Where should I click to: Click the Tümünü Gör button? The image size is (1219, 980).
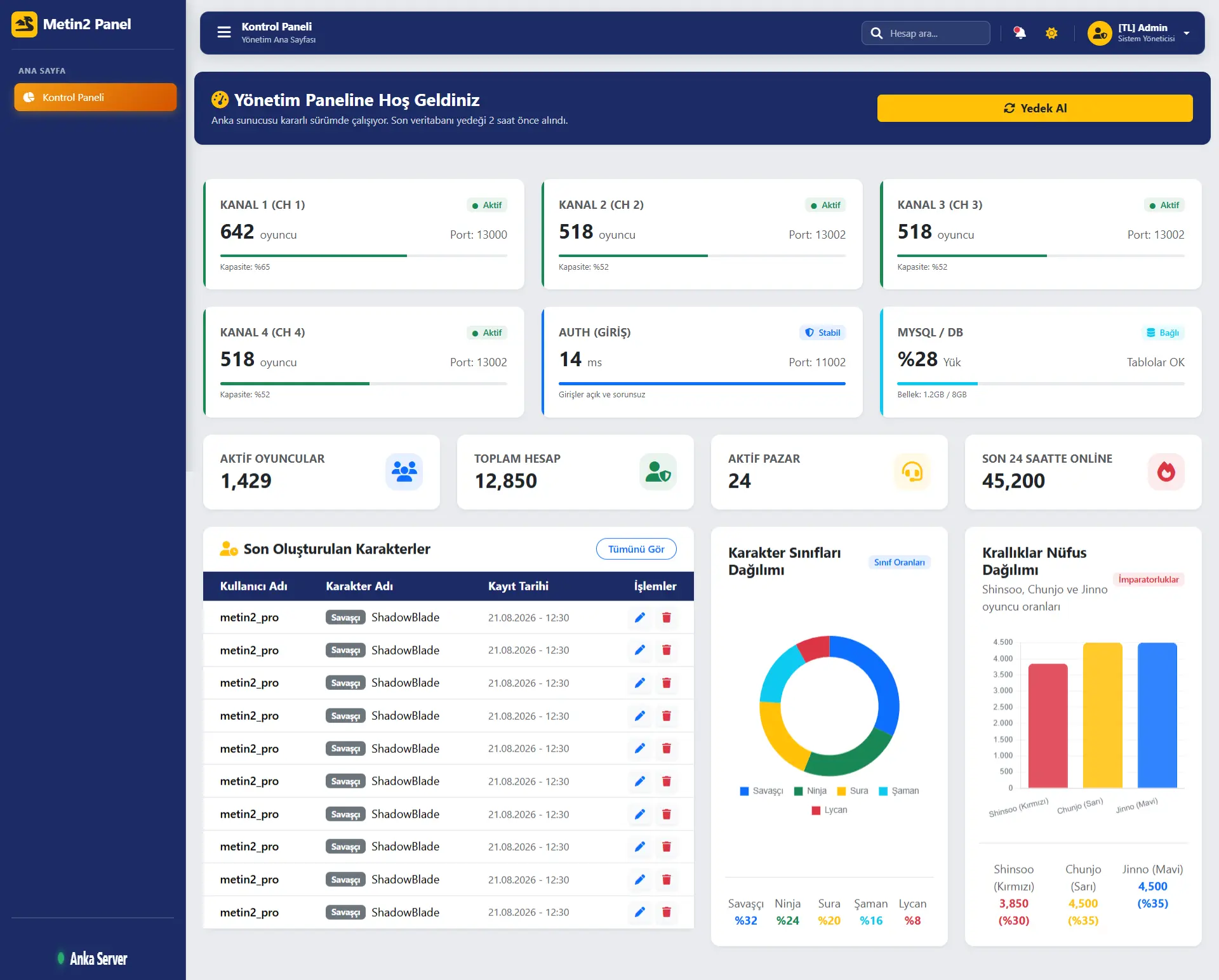(x=636, y=549)
